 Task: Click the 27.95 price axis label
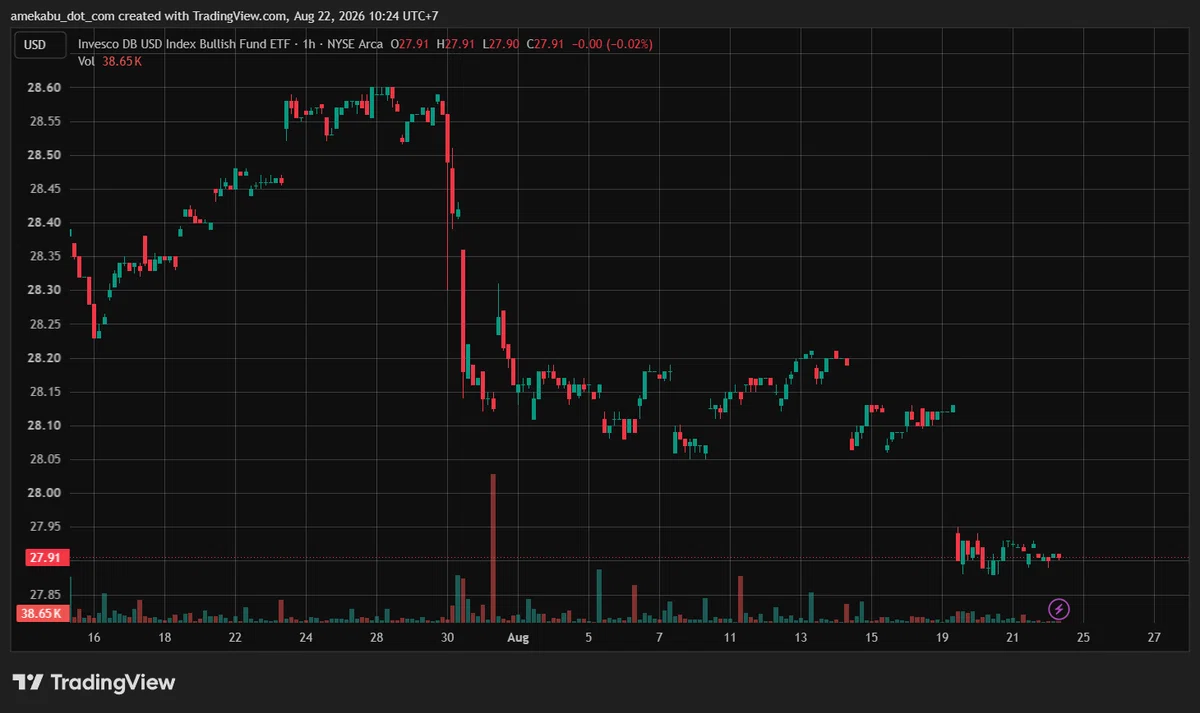click(x=43, y=527)
